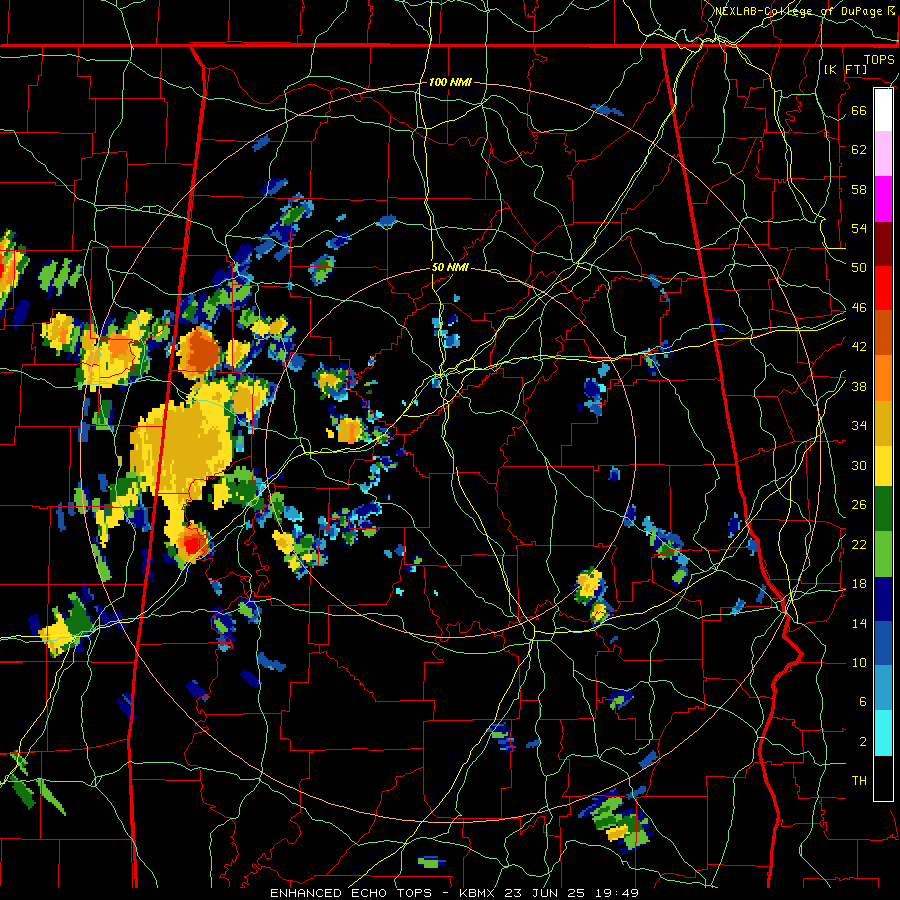Screen dimensions: 900x900
Task: Click the "10" value on the tops scale
Action: click(859, 662)
